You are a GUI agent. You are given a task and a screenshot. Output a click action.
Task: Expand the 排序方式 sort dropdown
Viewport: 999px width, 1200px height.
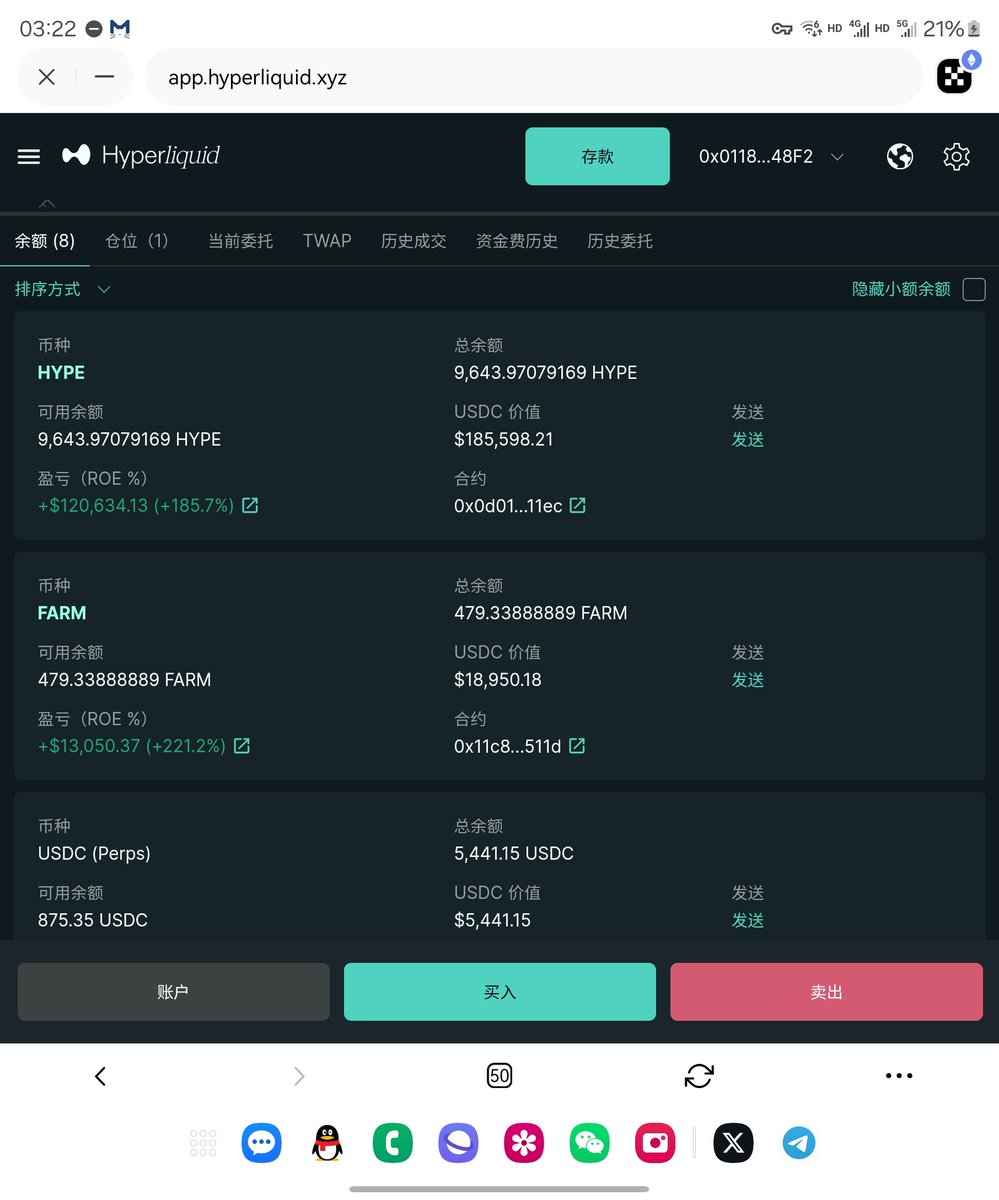tap(62, 289)
